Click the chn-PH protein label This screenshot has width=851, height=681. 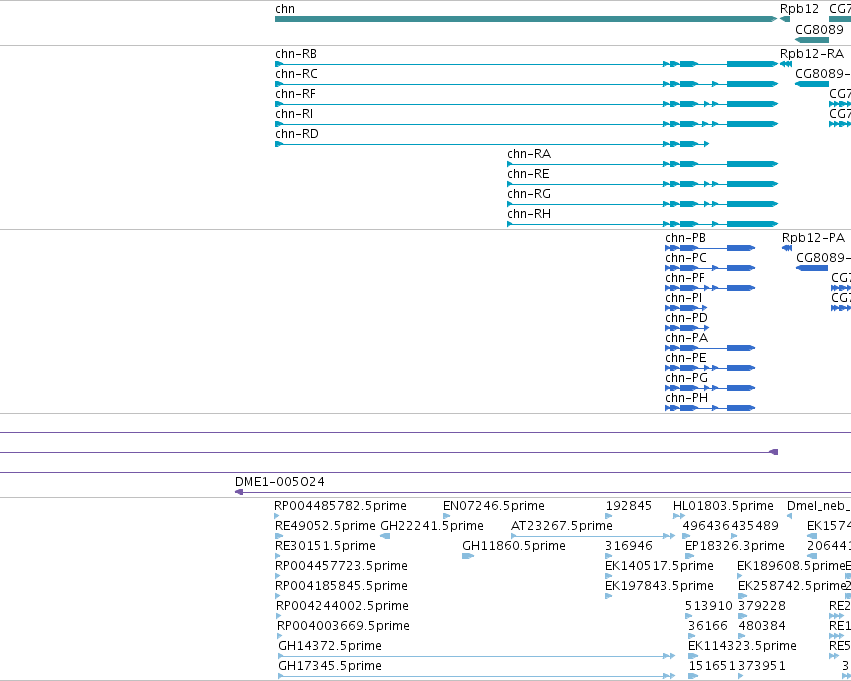point(687,398)
